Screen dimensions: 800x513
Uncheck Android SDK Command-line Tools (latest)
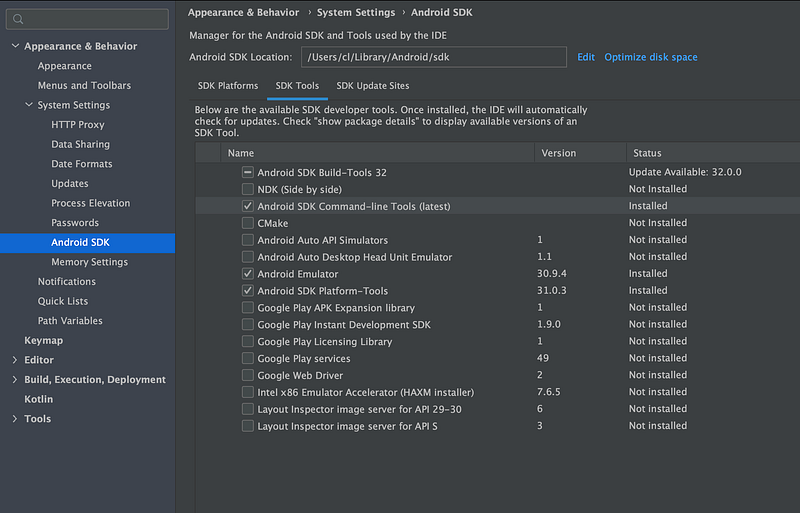pos(247,206)
